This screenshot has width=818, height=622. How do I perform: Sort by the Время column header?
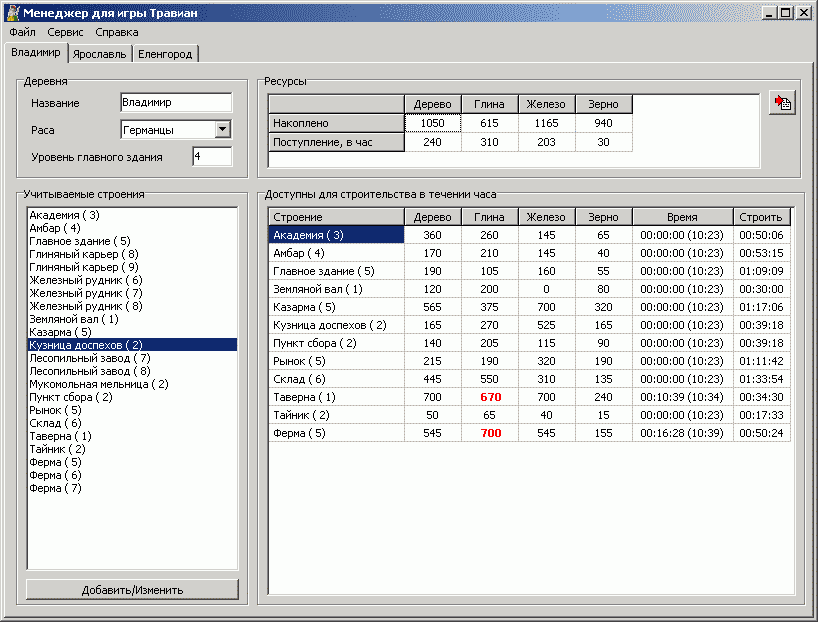(682, 217)
